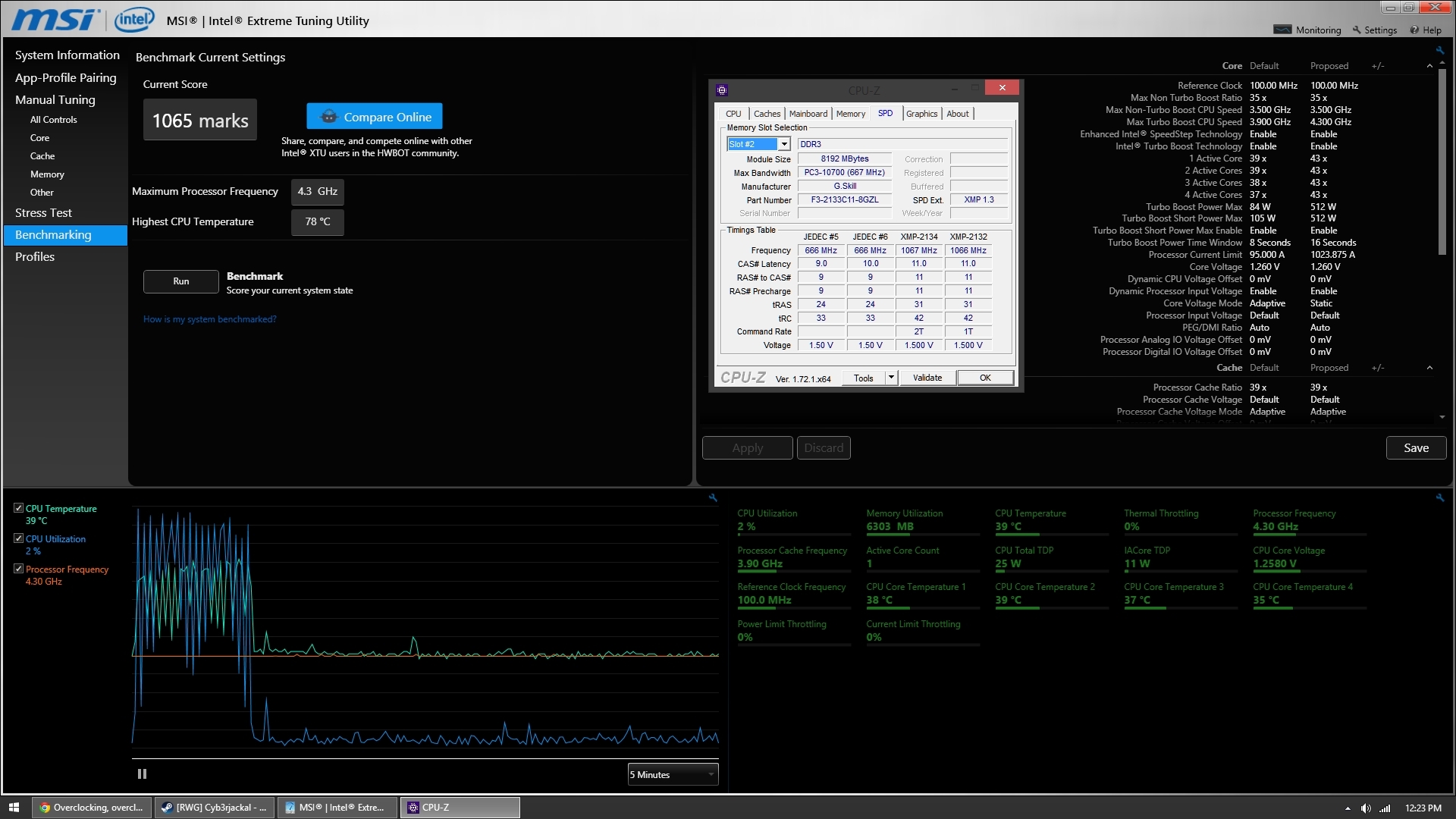Open App-Profile Pairing section
The height and width of the screenshot is (819, 1456).
click(x=66, y=77)
